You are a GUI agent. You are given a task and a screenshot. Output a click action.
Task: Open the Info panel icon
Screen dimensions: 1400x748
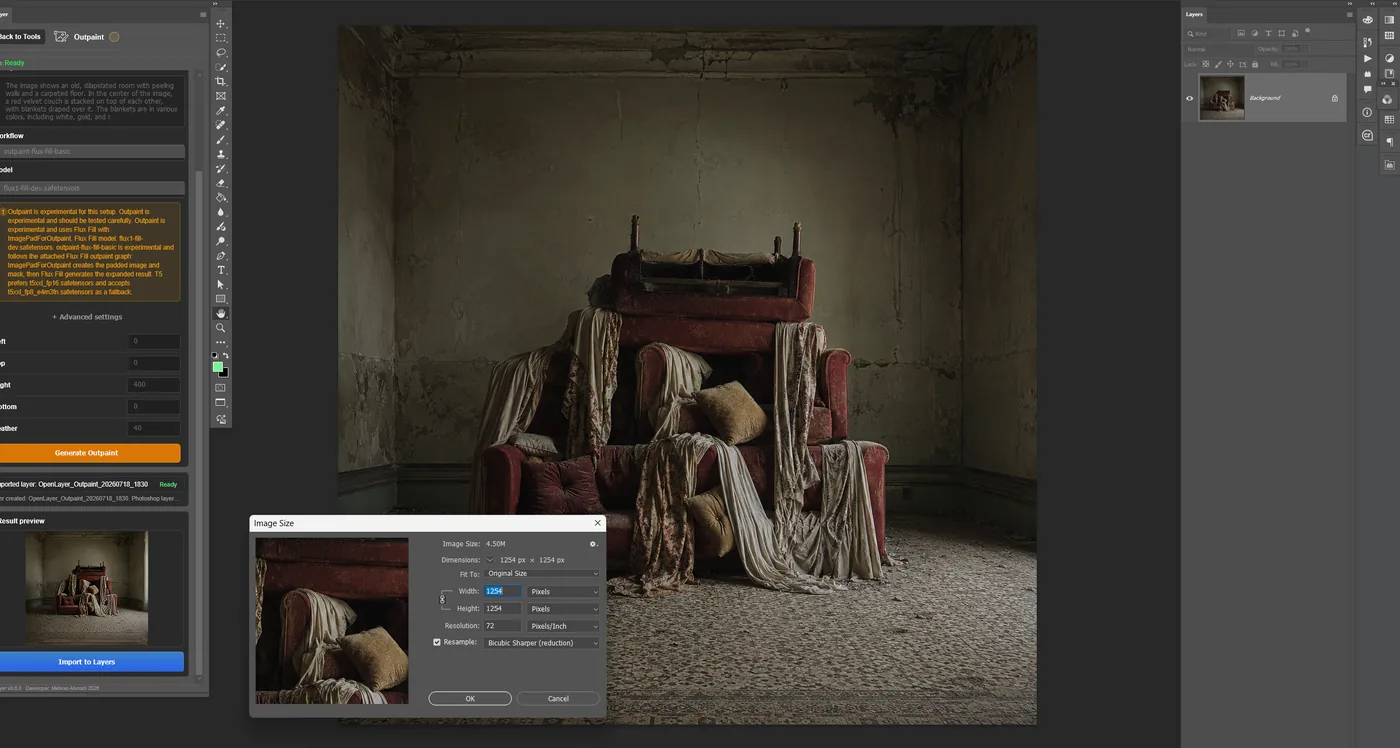1367,112
